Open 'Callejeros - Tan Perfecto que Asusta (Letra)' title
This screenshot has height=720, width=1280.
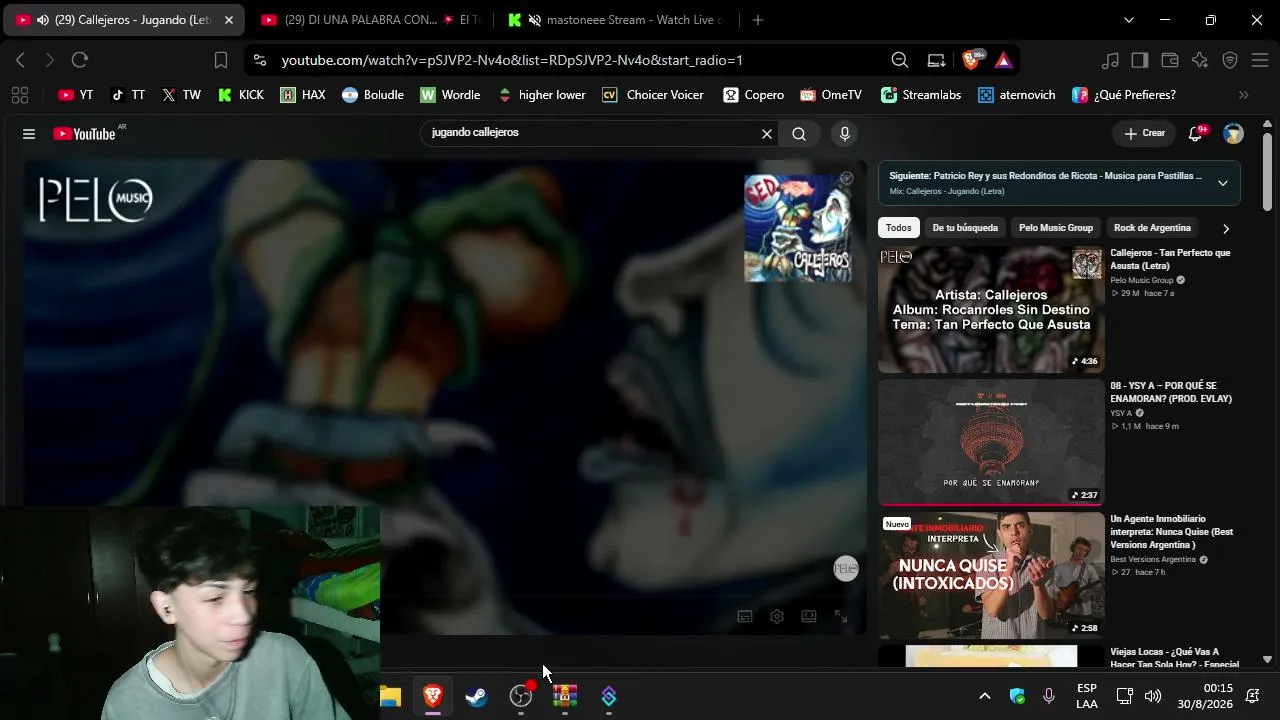[1170, 260]
